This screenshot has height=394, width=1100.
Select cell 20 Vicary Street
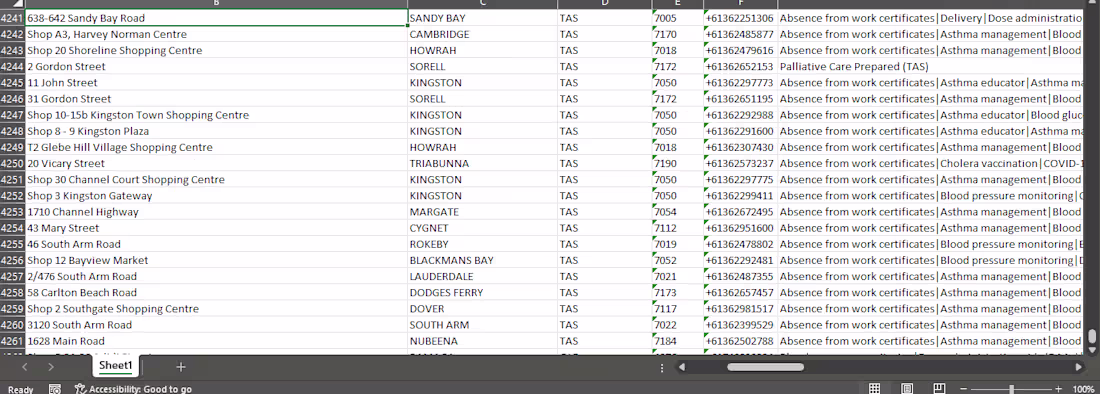click(216, 163)
